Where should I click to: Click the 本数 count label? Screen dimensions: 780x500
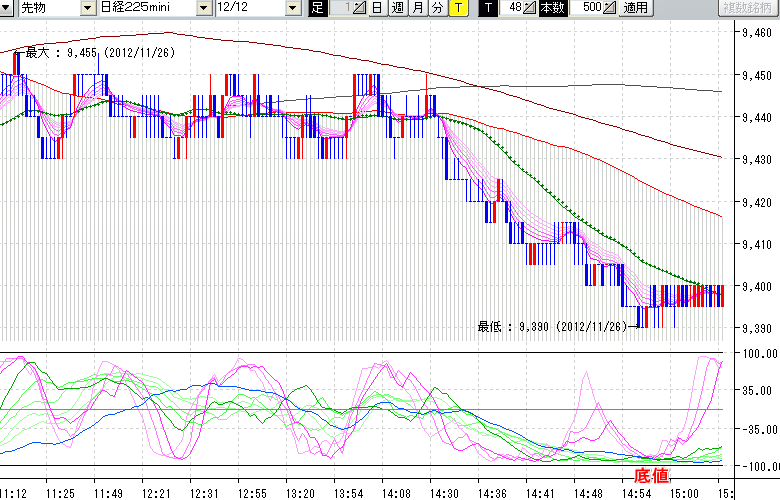tap(551, 8)
